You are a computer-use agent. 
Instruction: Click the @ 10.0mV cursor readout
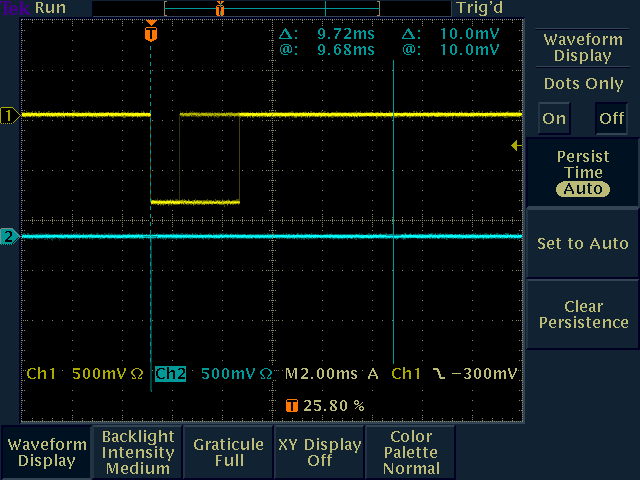point(451,50)
